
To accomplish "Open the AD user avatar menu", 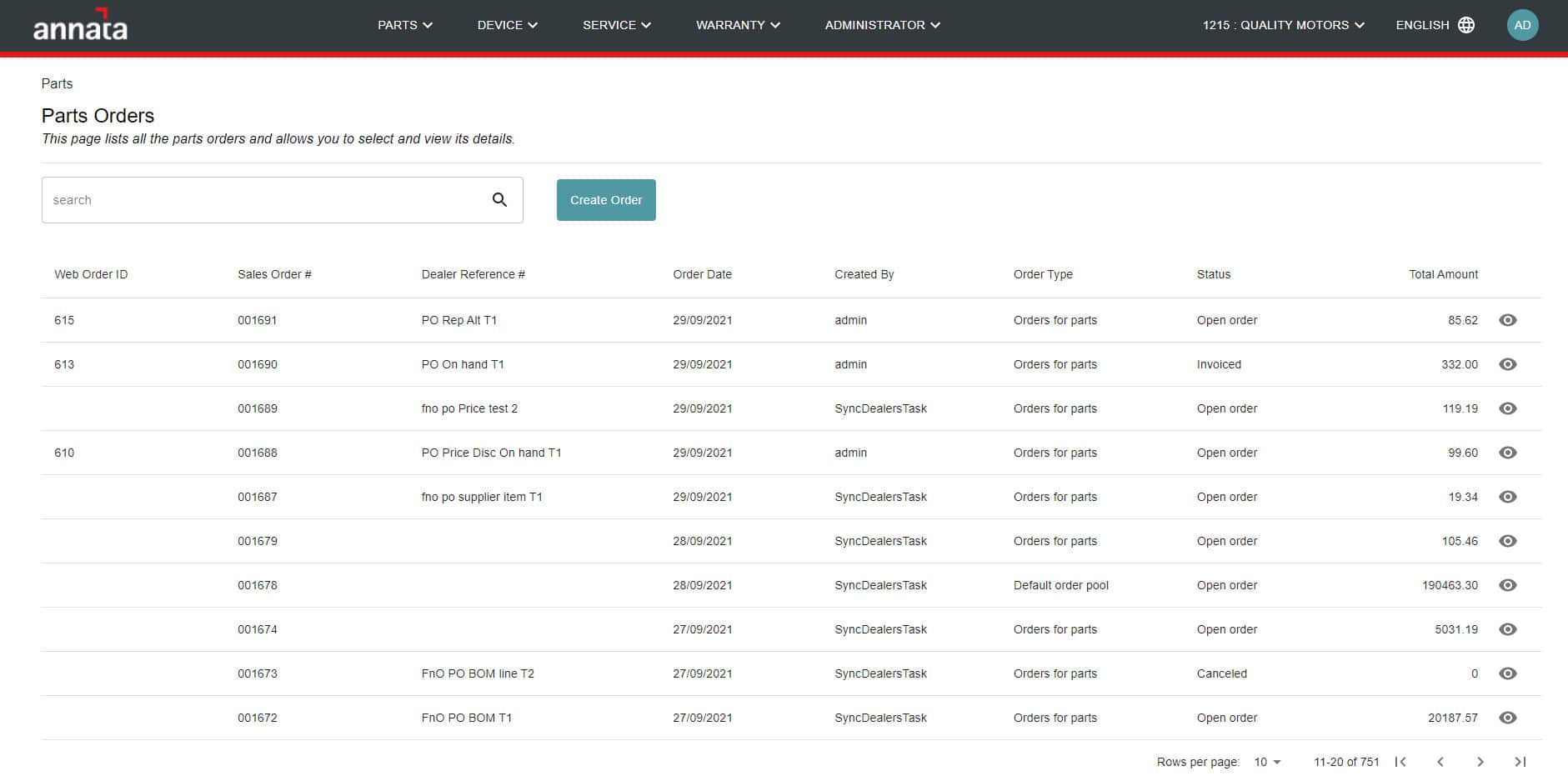I will [1523, 25].
